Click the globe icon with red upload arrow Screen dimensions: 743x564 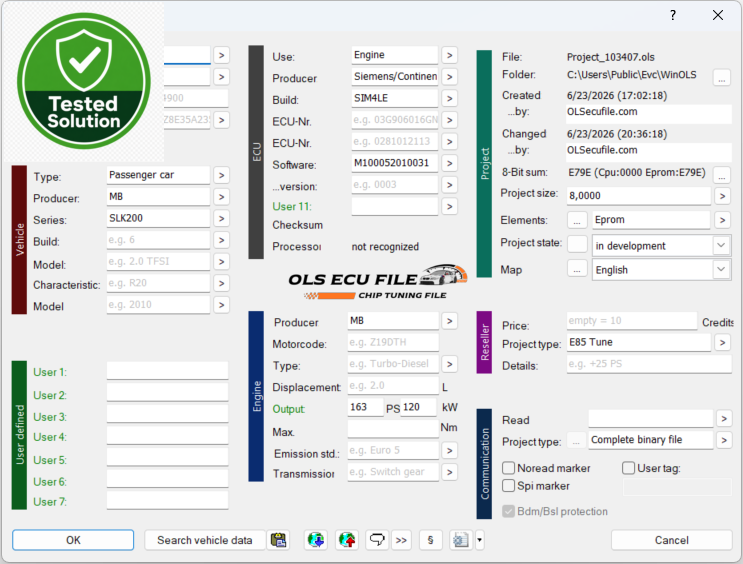[347, 540]
